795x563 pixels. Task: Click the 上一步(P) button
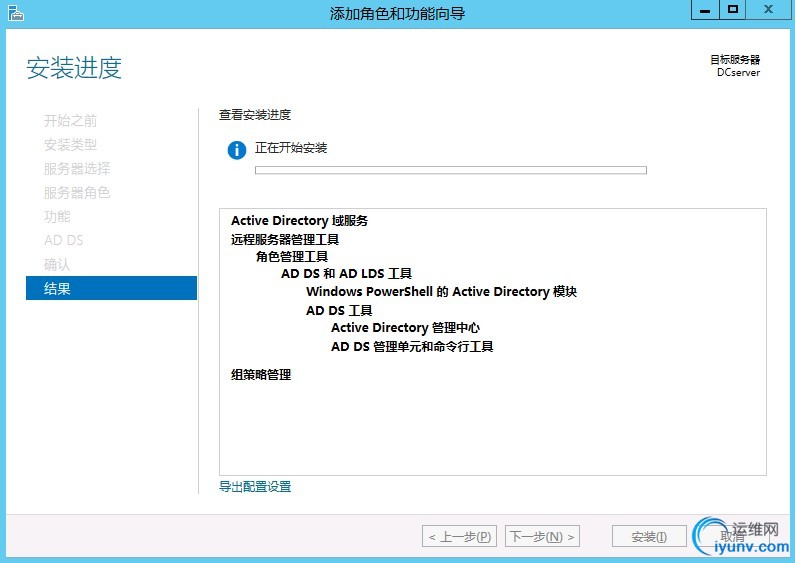click(459, 537)
